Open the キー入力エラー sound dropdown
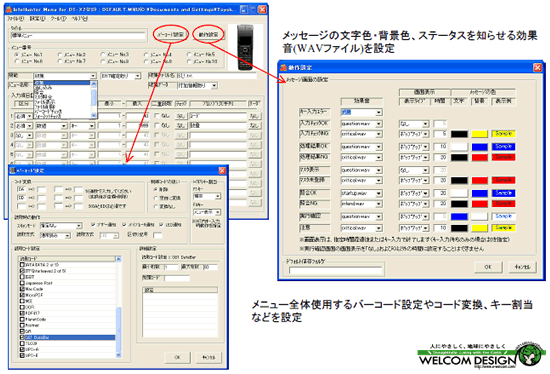Viewport: 550px width, 374px height. (362, 112)
